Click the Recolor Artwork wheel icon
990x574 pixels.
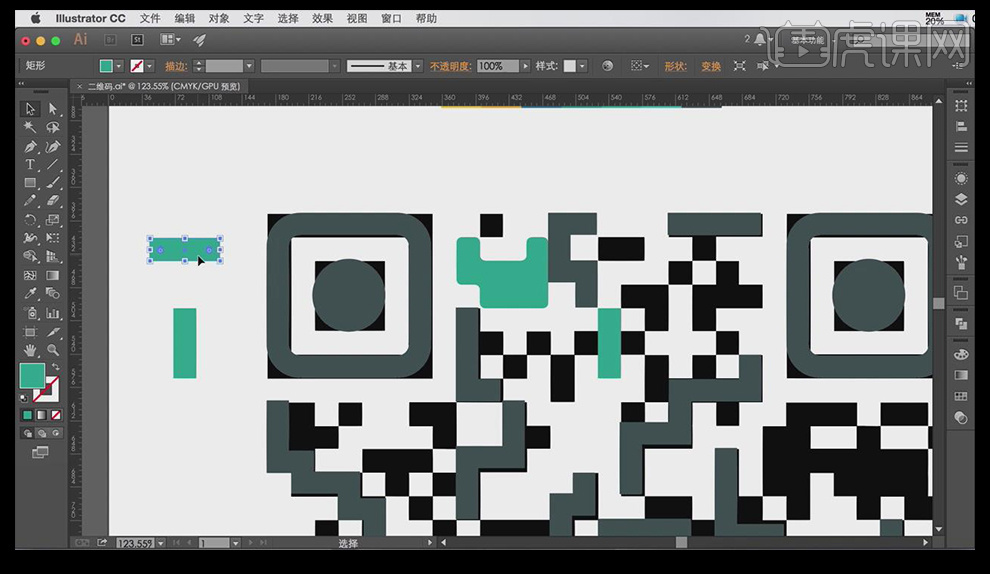pyautogui.click(x=607, y=66)
